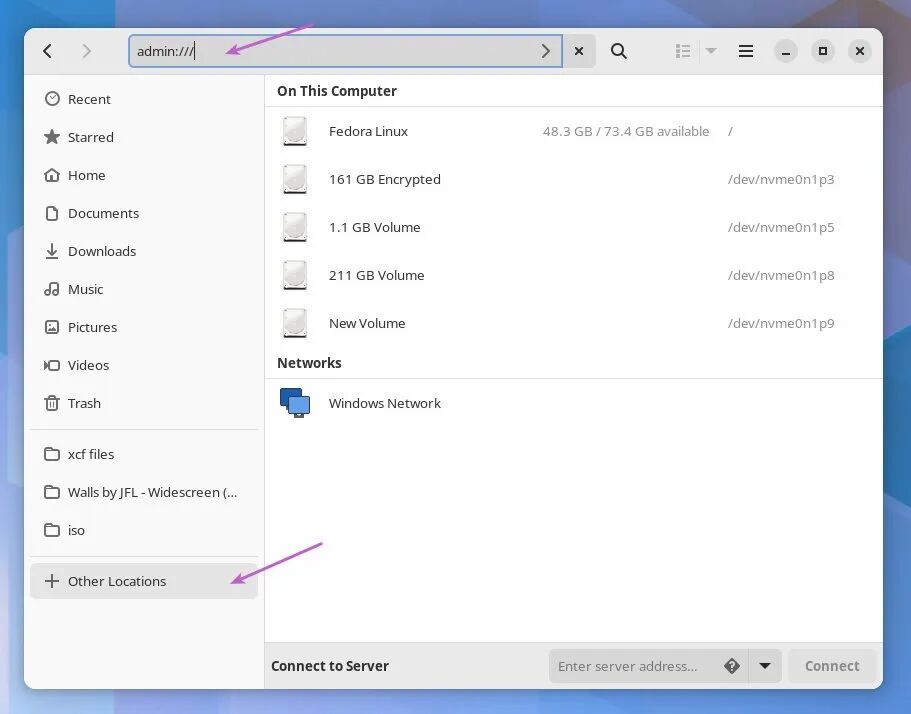Click the server address help question icon

point(732,666)
